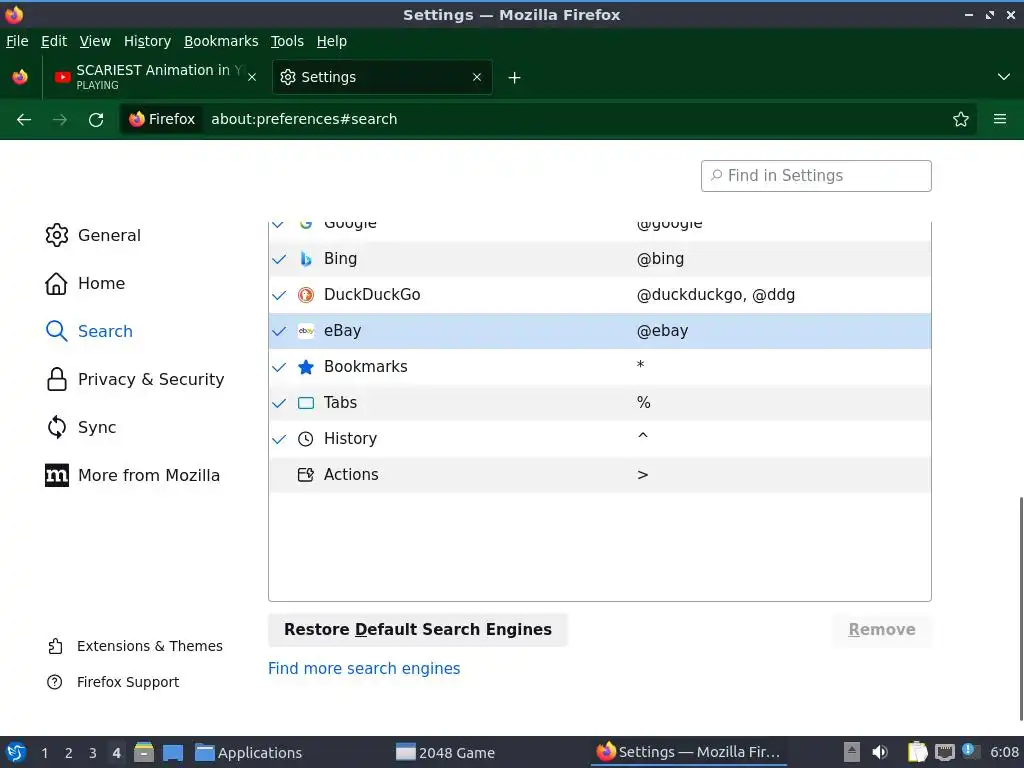Uncheck the eBay search engine checkmark

click(x=279, y=331)
